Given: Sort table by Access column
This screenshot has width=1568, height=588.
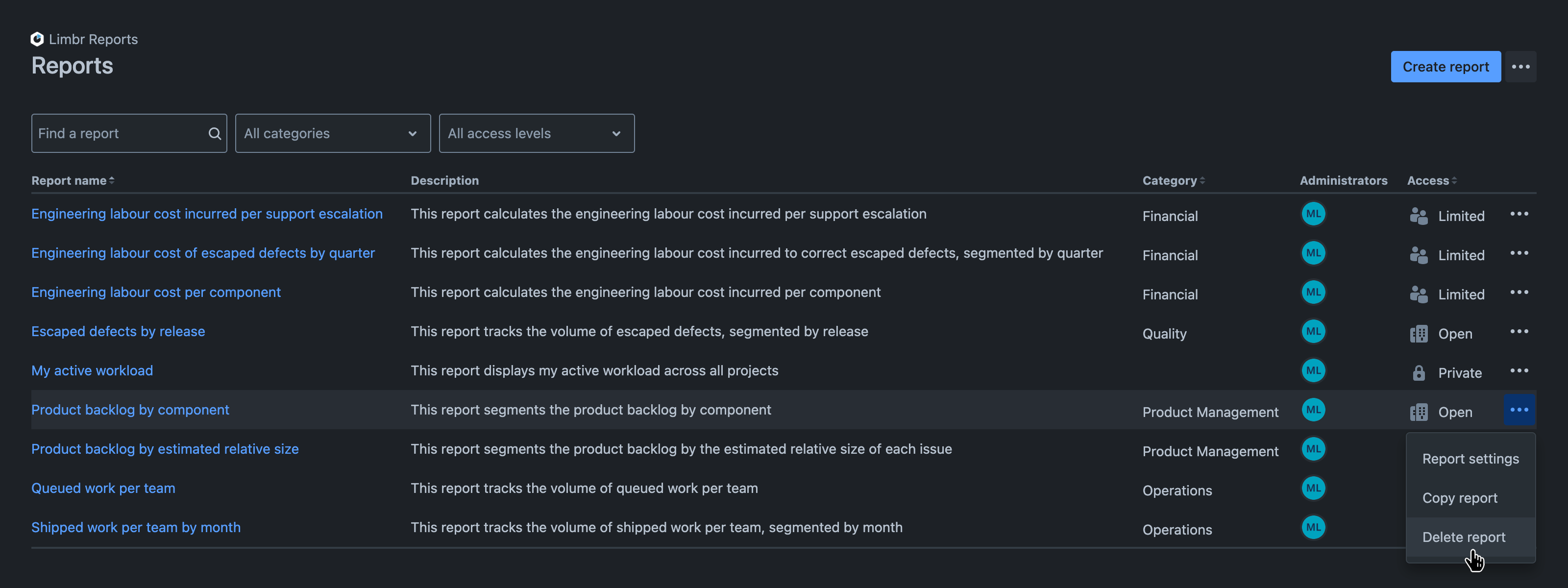Looking at the screenshot, I should click(x=1432, y=181).
